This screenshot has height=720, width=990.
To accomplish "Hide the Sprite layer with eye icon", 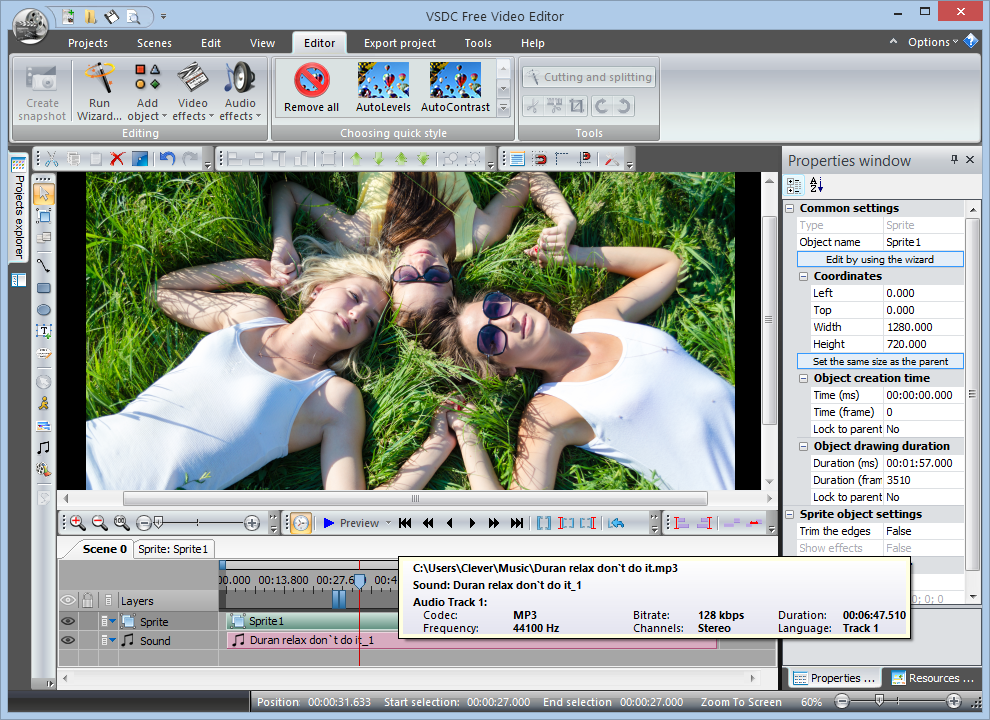I will (x=68, y=621).
